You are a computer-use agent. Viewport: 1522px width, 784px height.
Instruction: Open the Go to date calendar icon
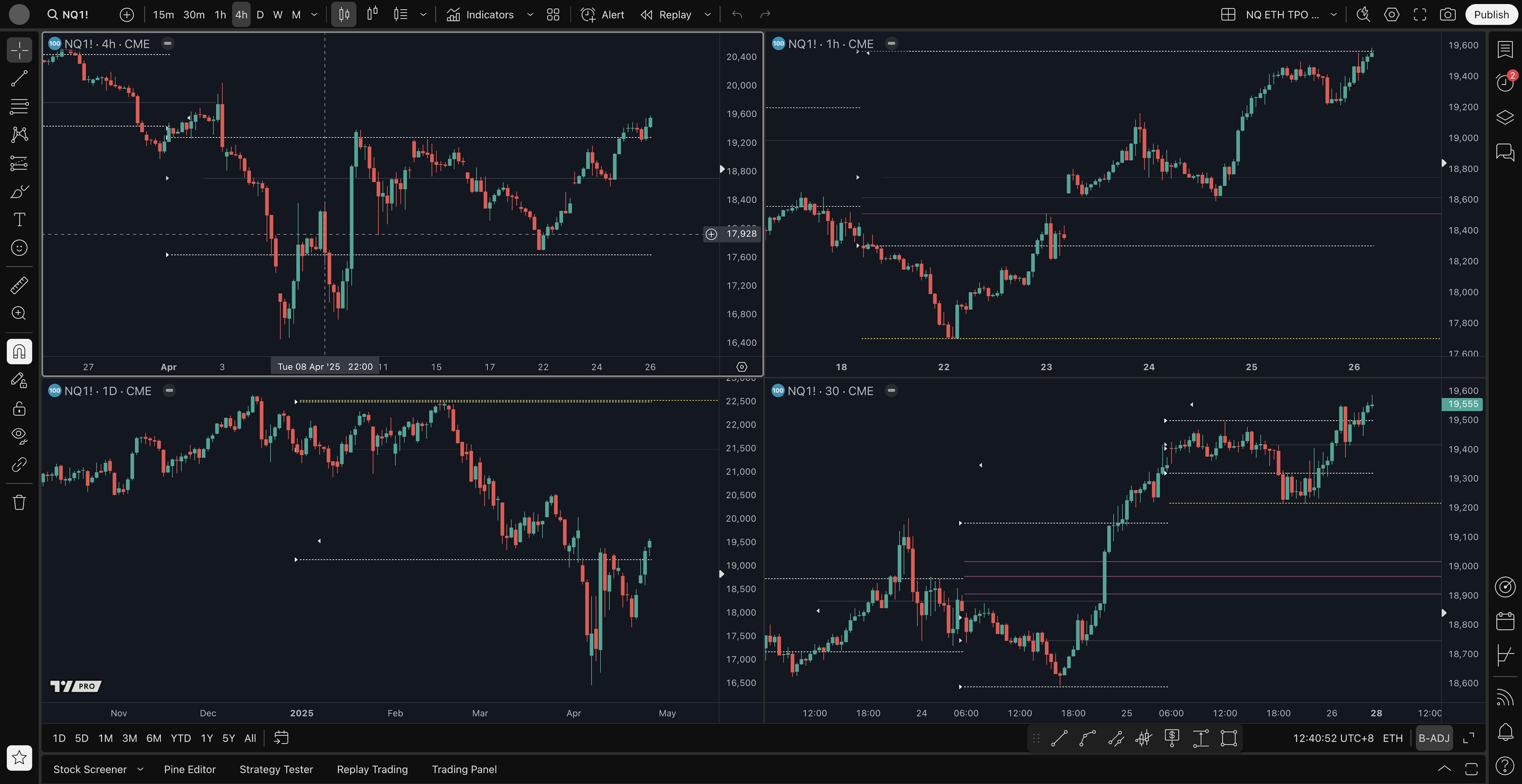point(281,738)
